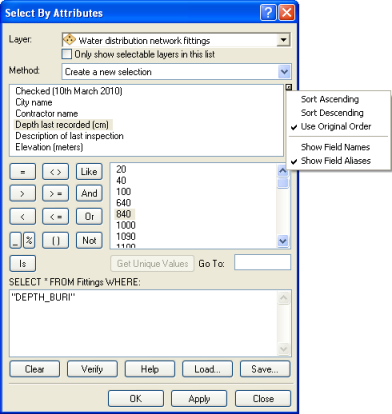Insert the Or operator

point(89,217)
